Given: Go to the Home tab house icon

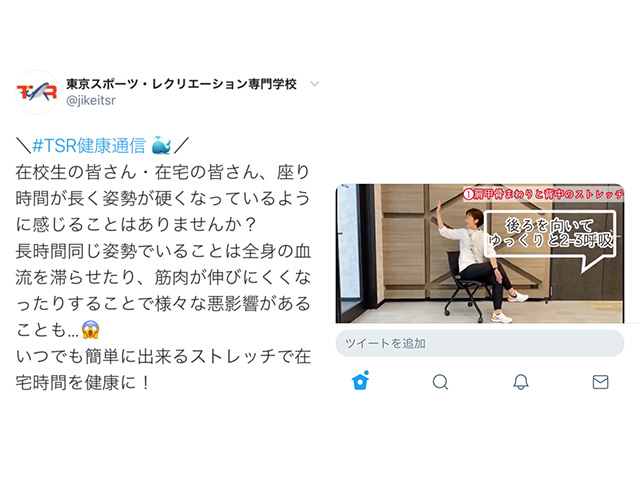Looking at the screenshot, I should pyautogui.click(x=360, y=381).
